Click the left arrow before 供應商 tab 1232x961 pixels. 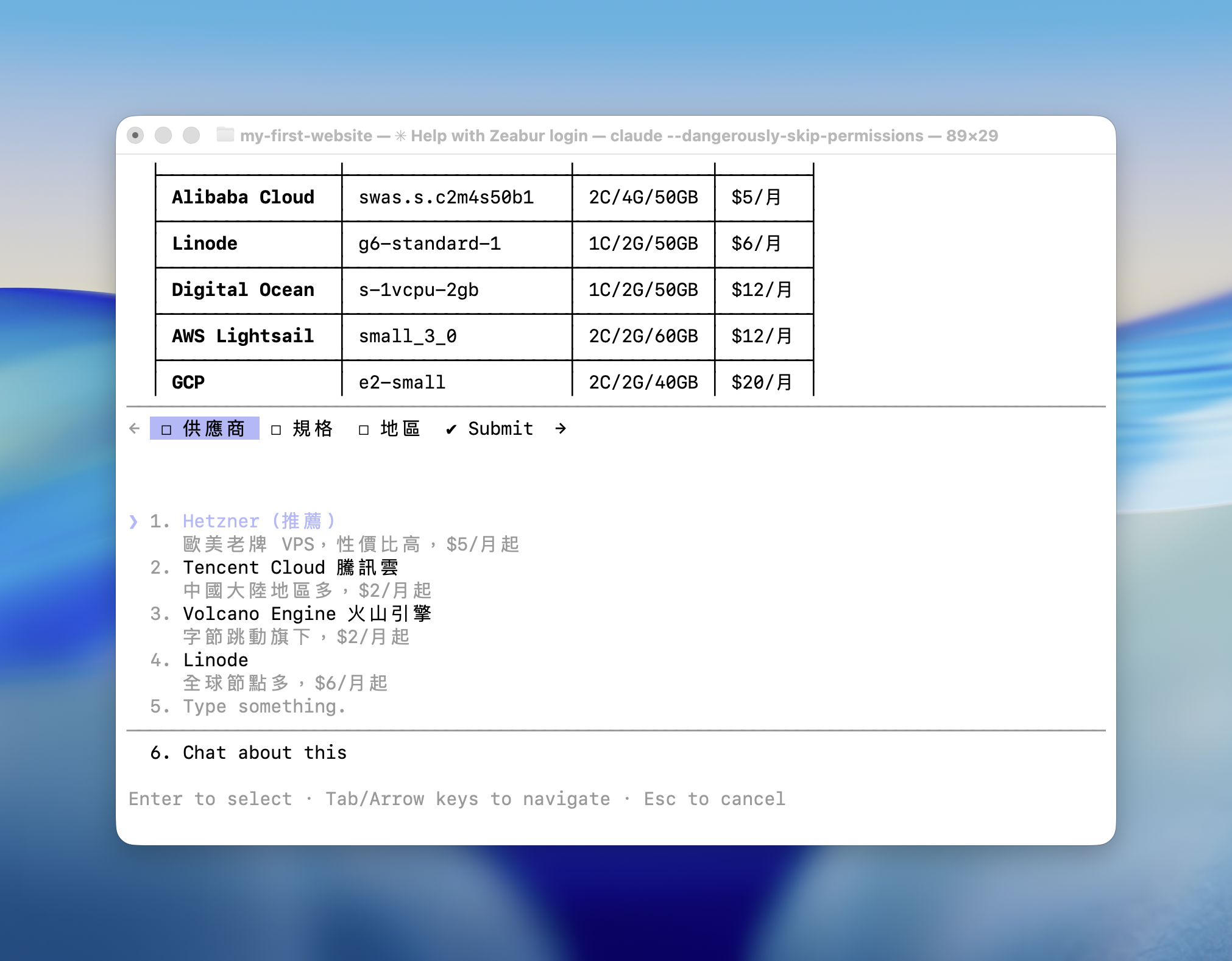(x=135, y=428)
